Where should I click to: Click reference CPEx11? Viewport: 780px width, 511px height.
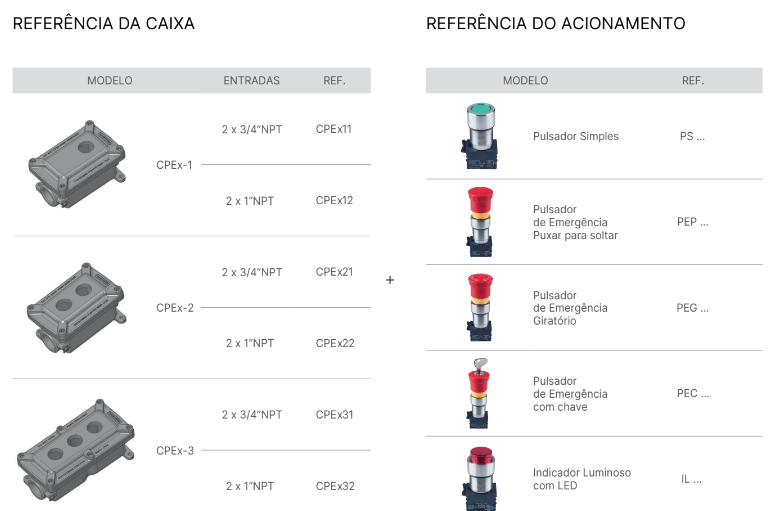coord(334,129)
